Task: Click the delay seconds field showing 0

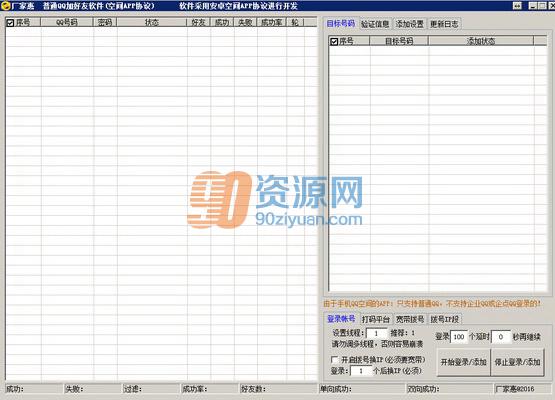Action: coord(501,337)
